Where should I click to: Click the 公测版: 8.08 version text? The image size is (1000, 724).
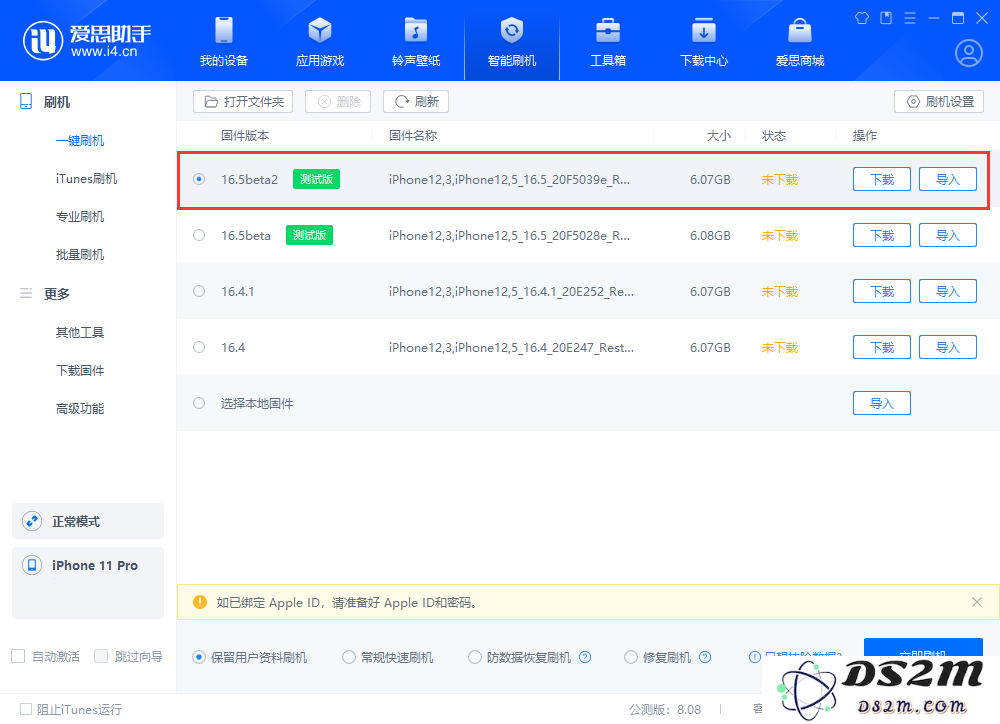tap(665, 709)
